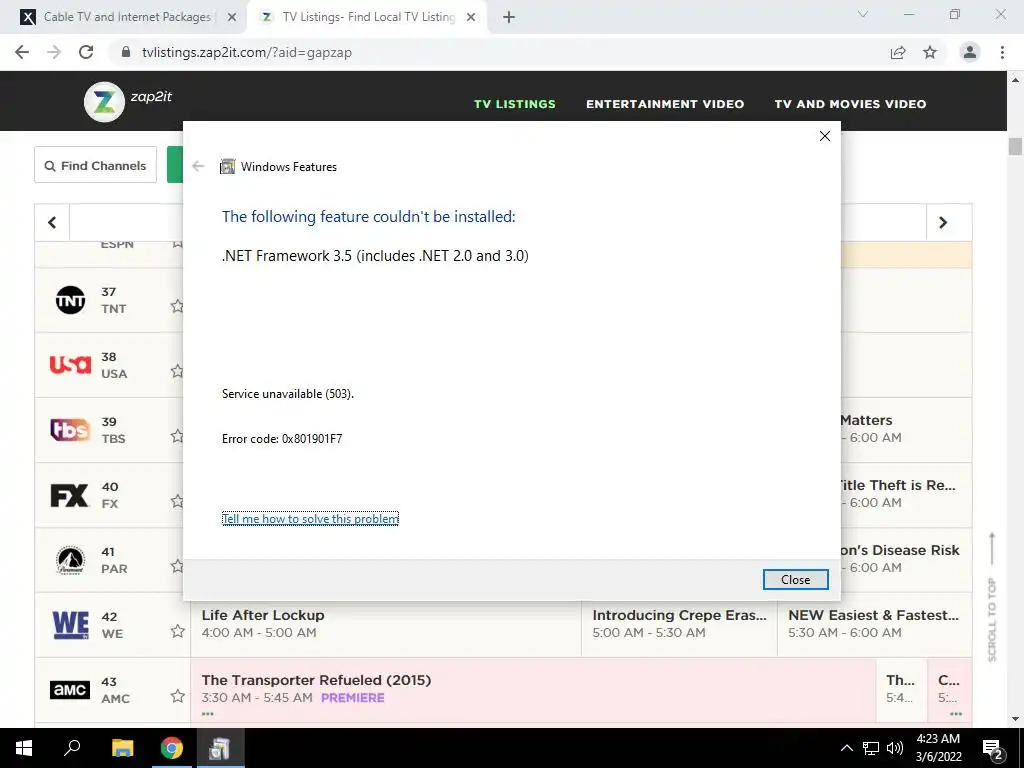Click the Close button in dialog
Viewport: 1024px width, 768px height.
click(x=795, y=579)
